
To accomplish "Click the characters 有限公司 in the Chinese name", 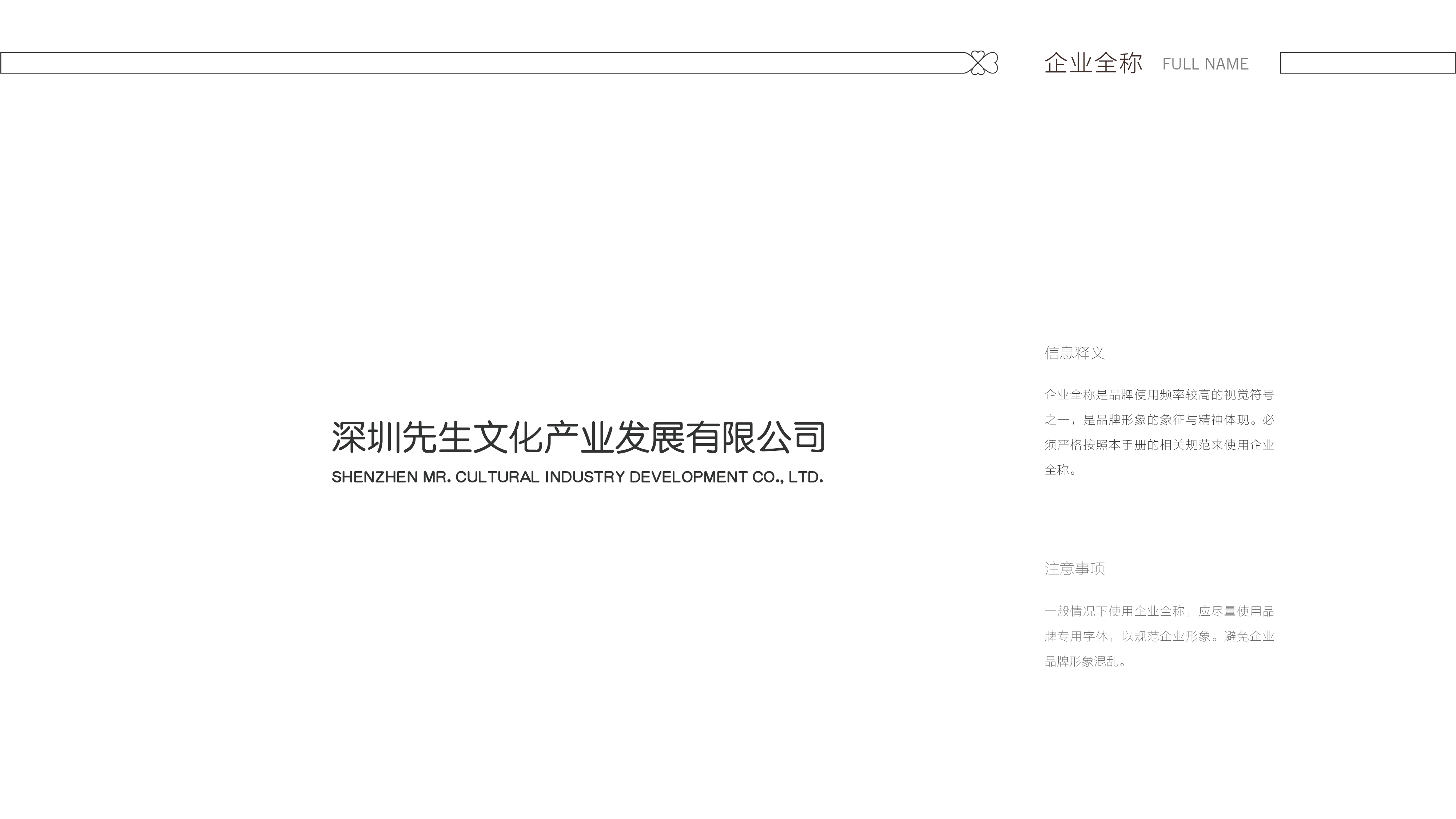I will (755, 437).
